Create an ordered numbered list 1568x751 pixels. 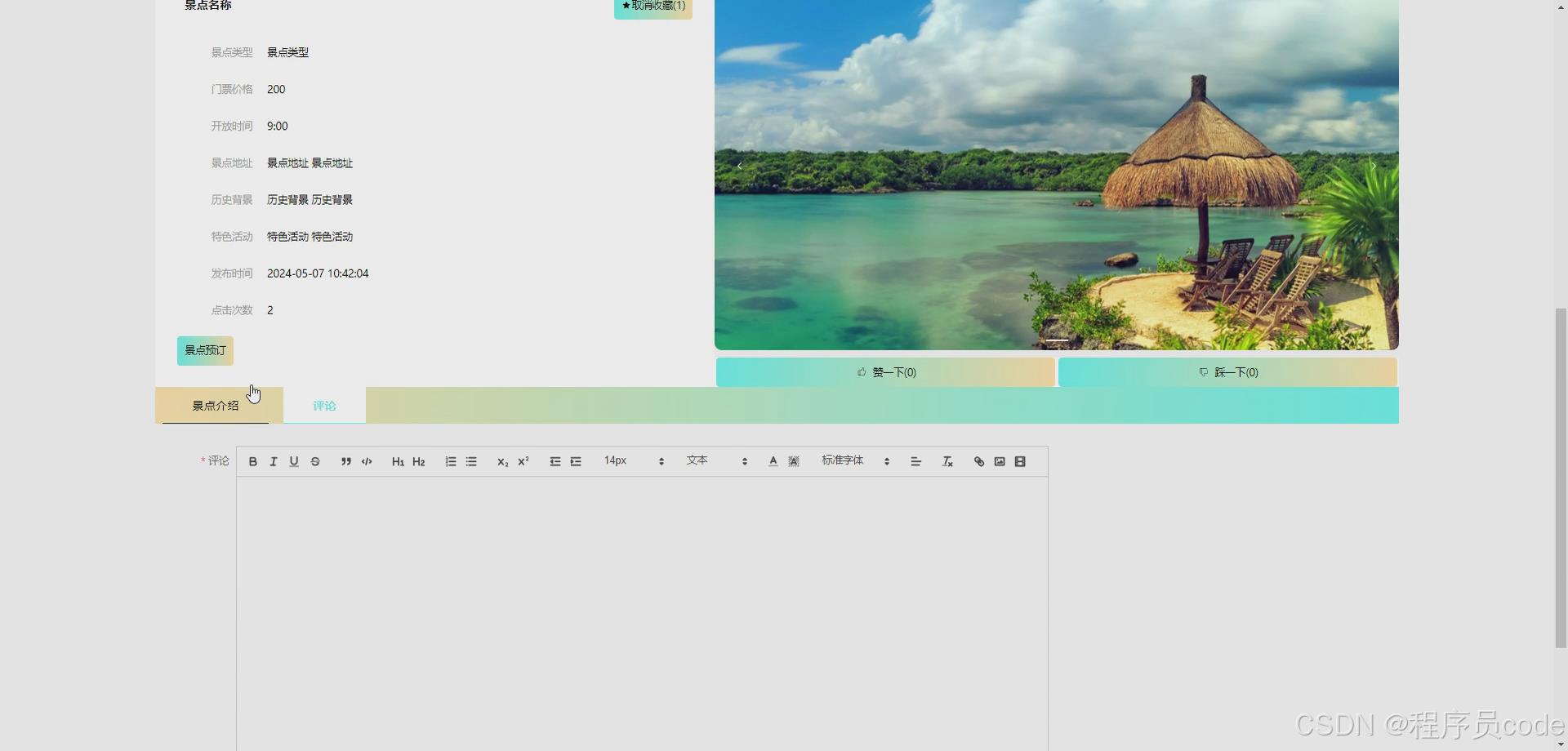tap(451, 462)
